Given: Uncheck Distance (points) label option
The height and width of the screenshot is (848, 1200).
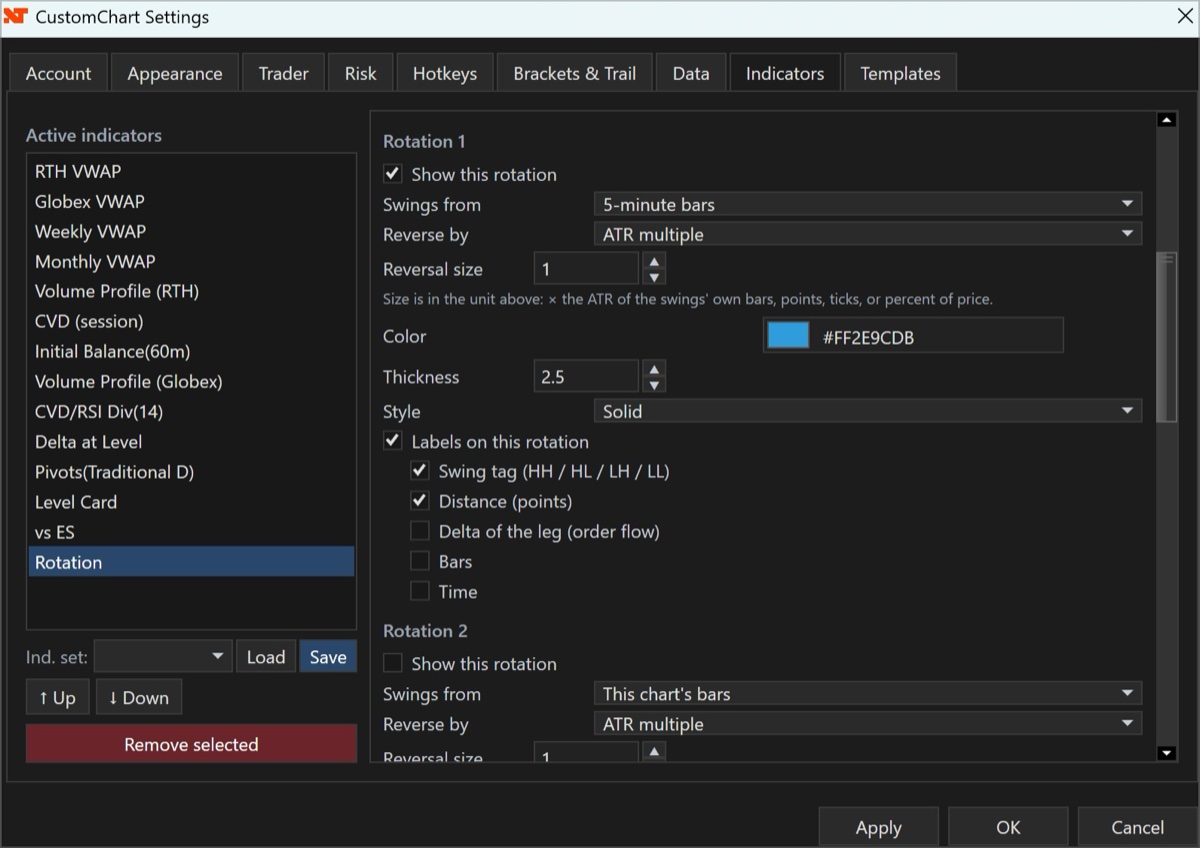Looking at the screenshot, I should (x=420, y=501).
